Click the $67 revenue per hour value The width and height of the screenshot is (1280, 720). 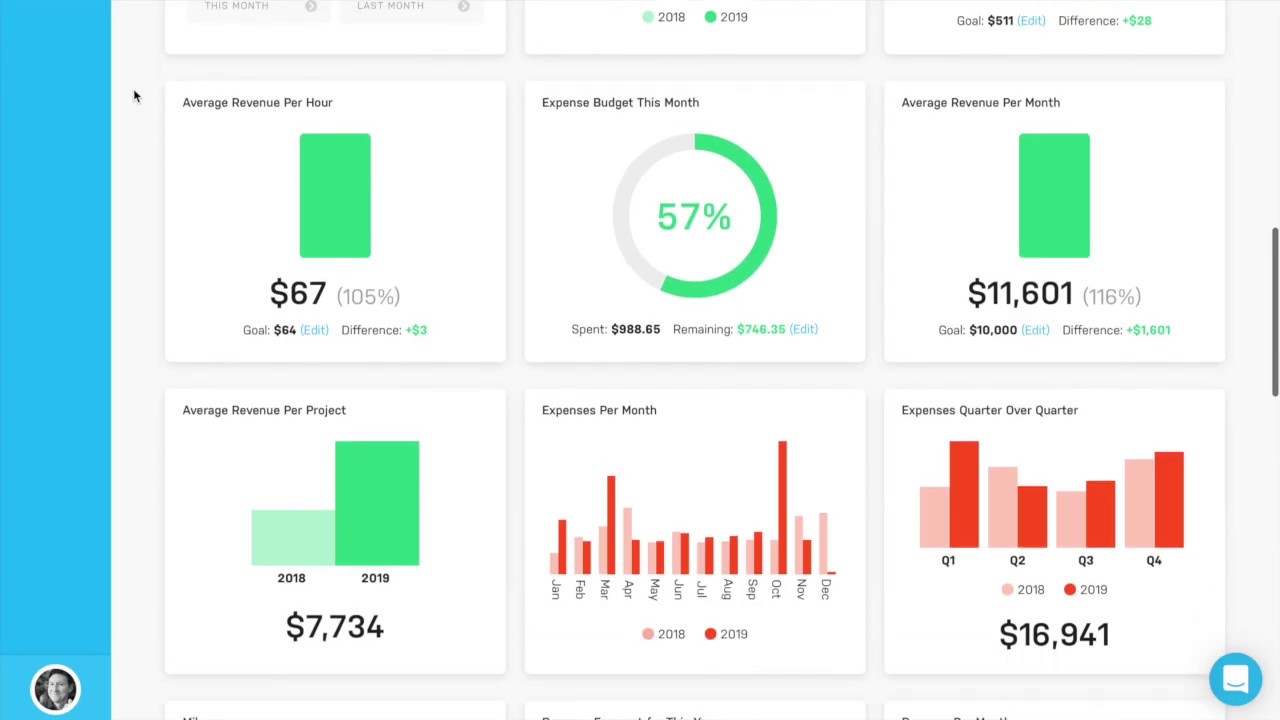(298, 294)
